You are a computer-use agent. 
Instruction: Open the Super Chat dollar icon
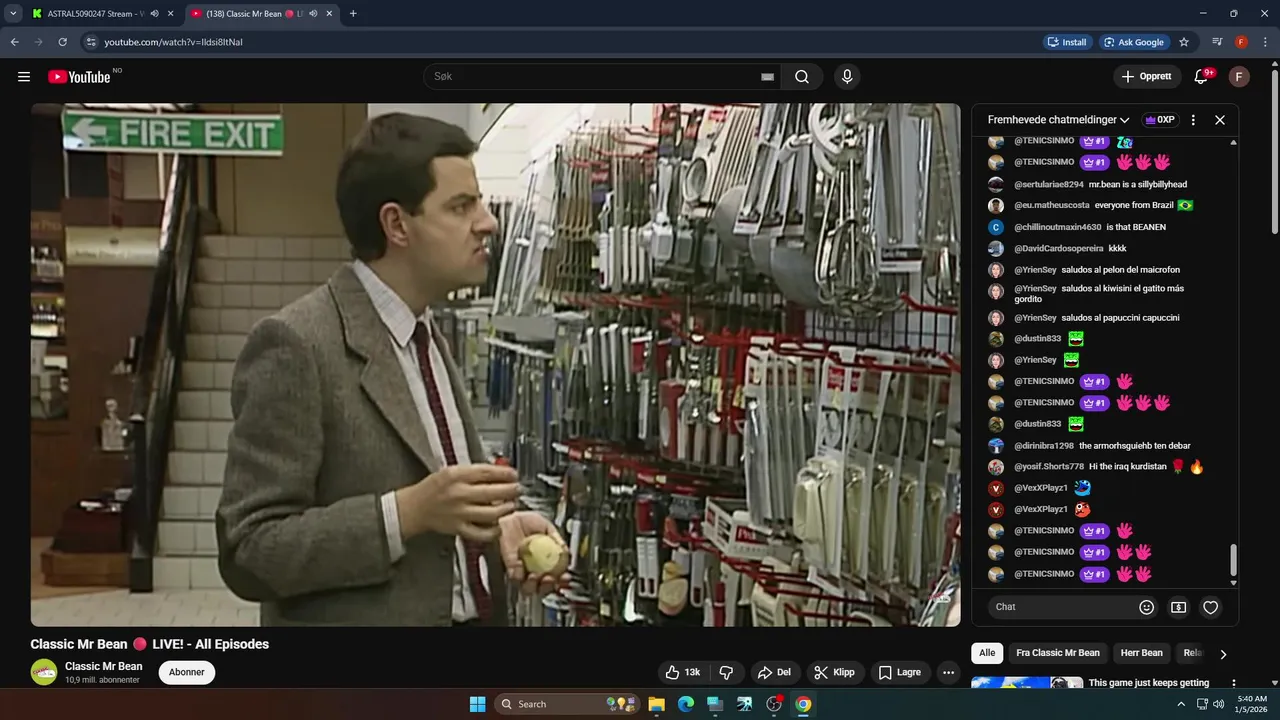tap(1179, 607)
